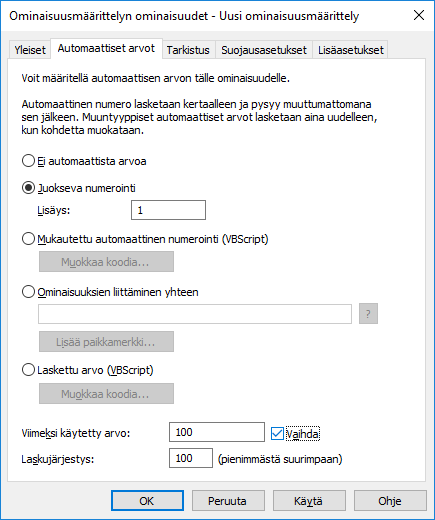The width and height of the screenshot is (435, 520).
Task: Confirm the dialog with OK
Action: [147, 501]
